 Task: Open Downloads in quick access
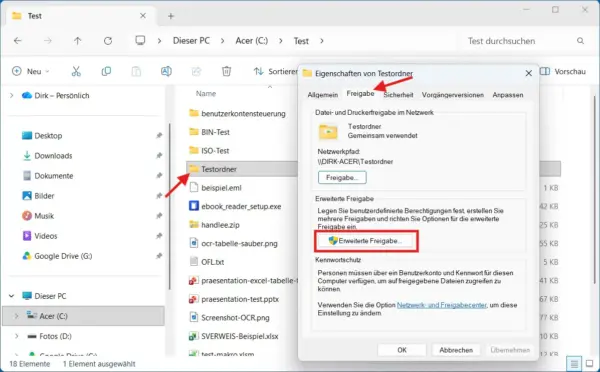(53, 155)
